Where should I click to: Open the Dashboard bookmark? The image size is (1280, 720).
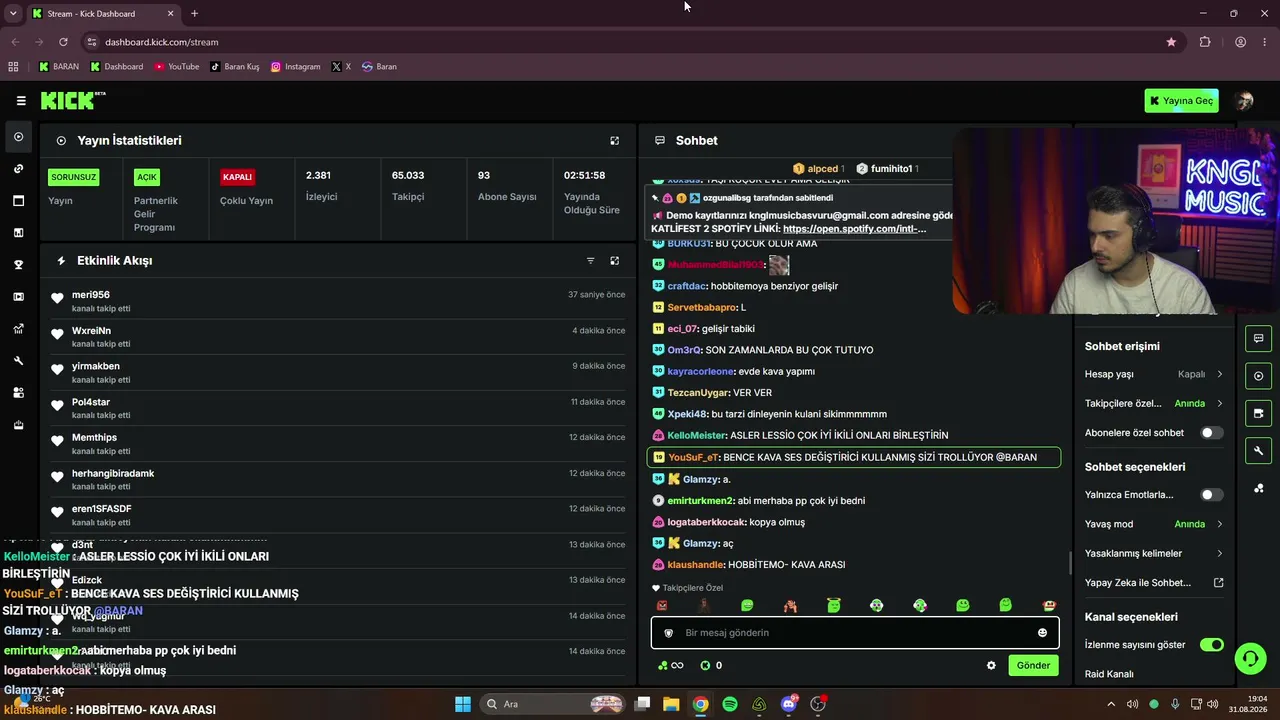click(117, 67)
